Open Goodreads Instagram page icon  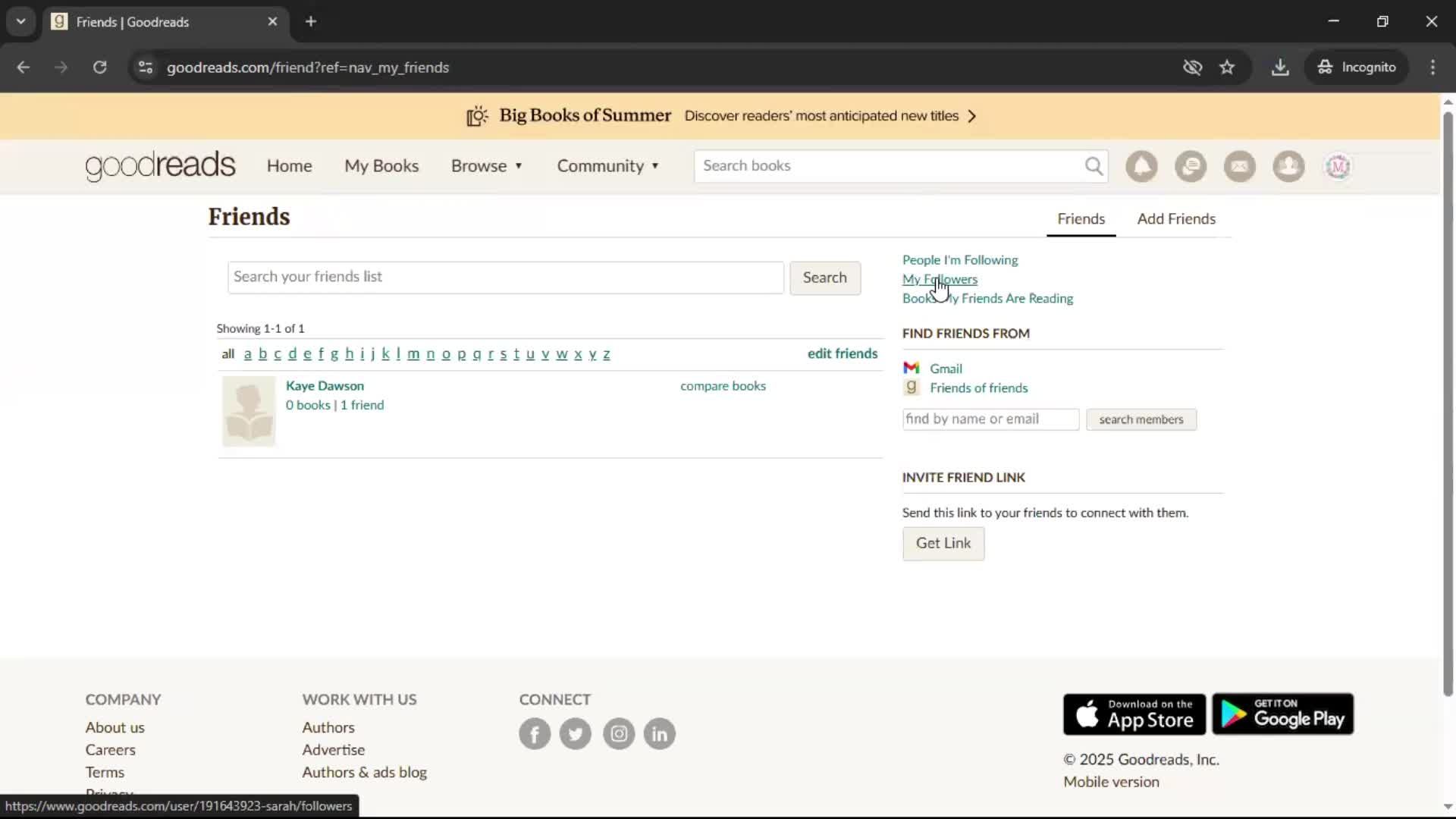(619, 734)
